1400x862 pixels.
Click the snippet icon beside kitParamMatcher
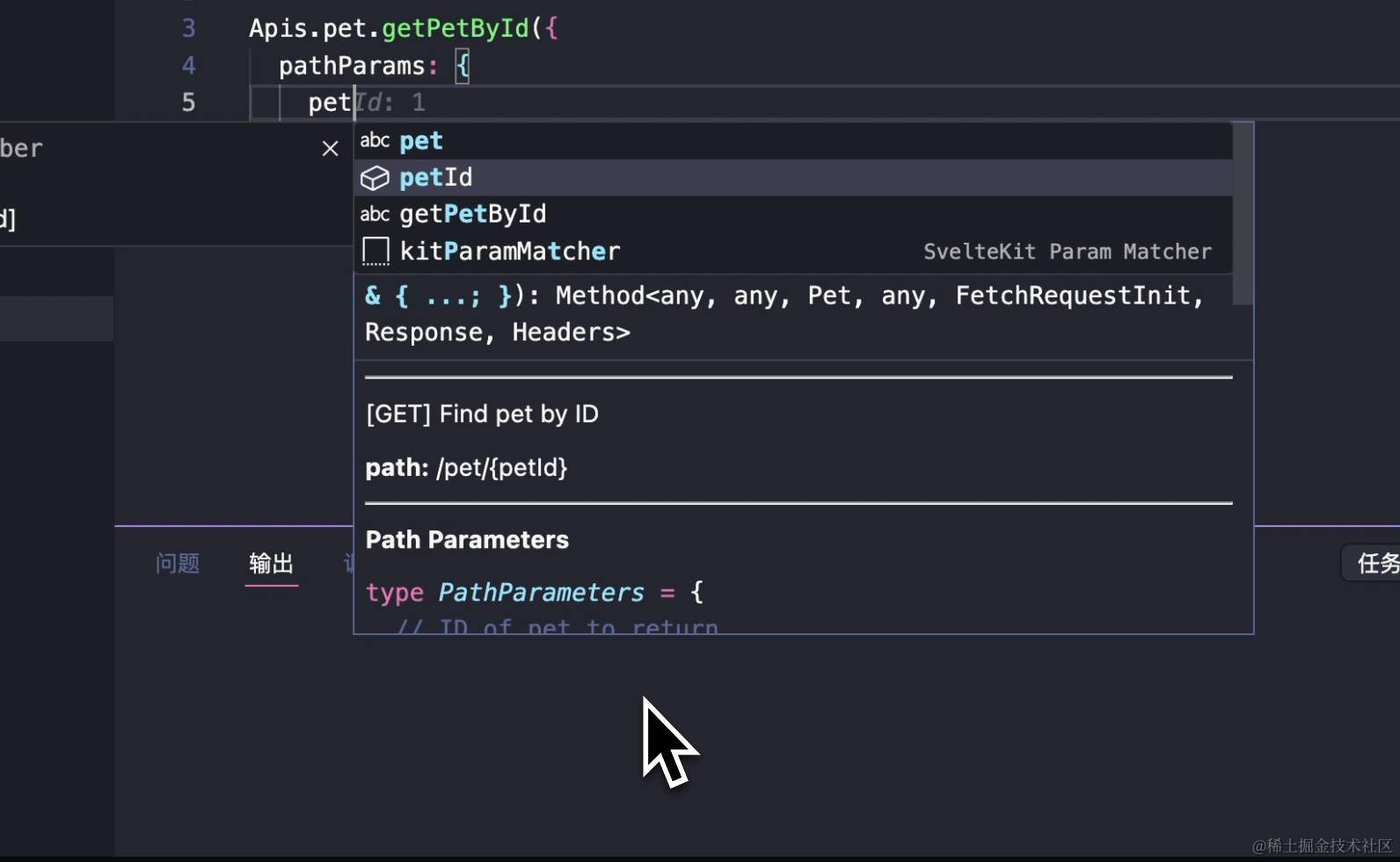coord(376,252)
